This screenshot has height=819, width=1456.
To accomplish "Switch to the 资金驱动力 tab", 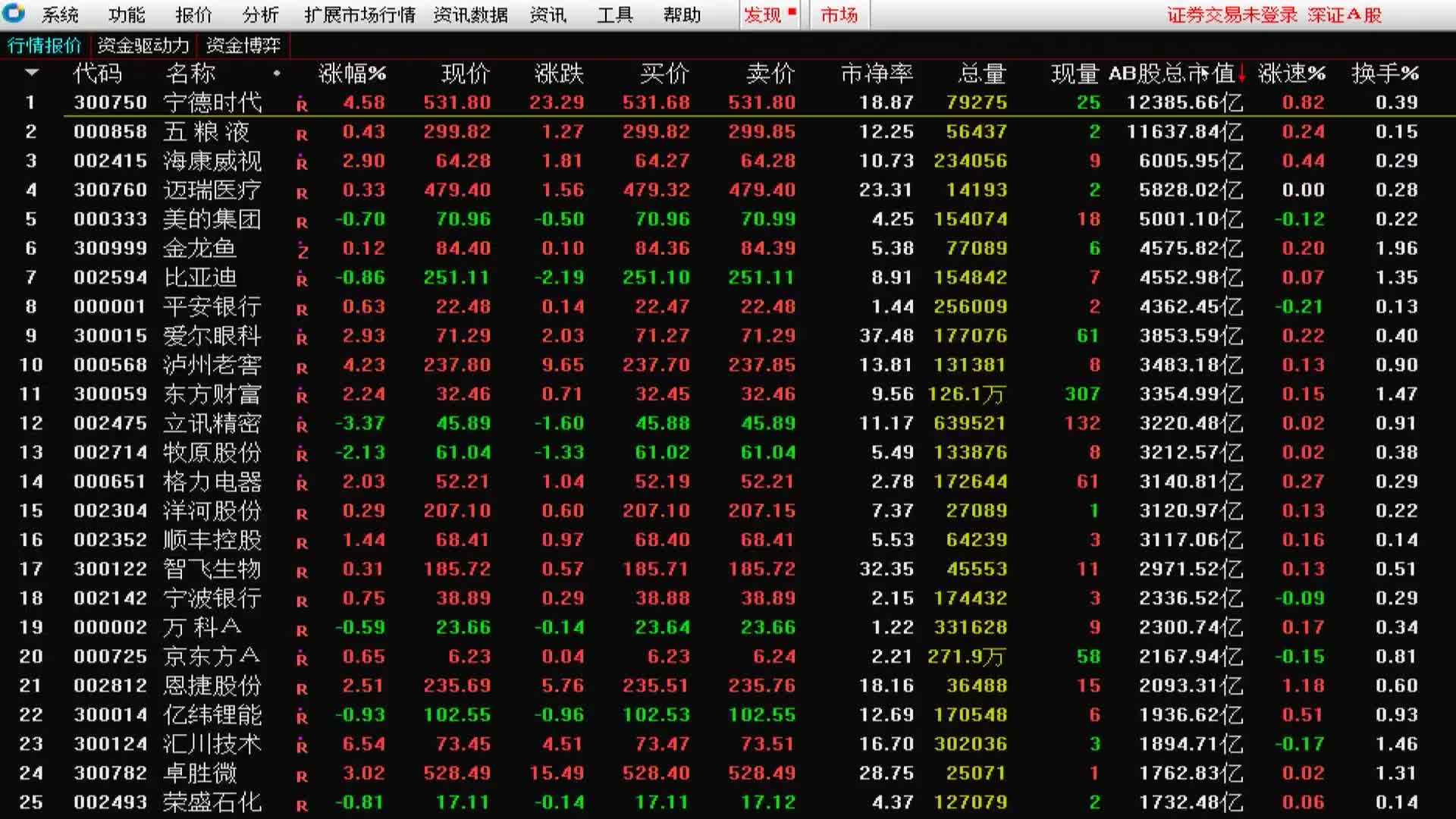I will (x=143, y=45).
